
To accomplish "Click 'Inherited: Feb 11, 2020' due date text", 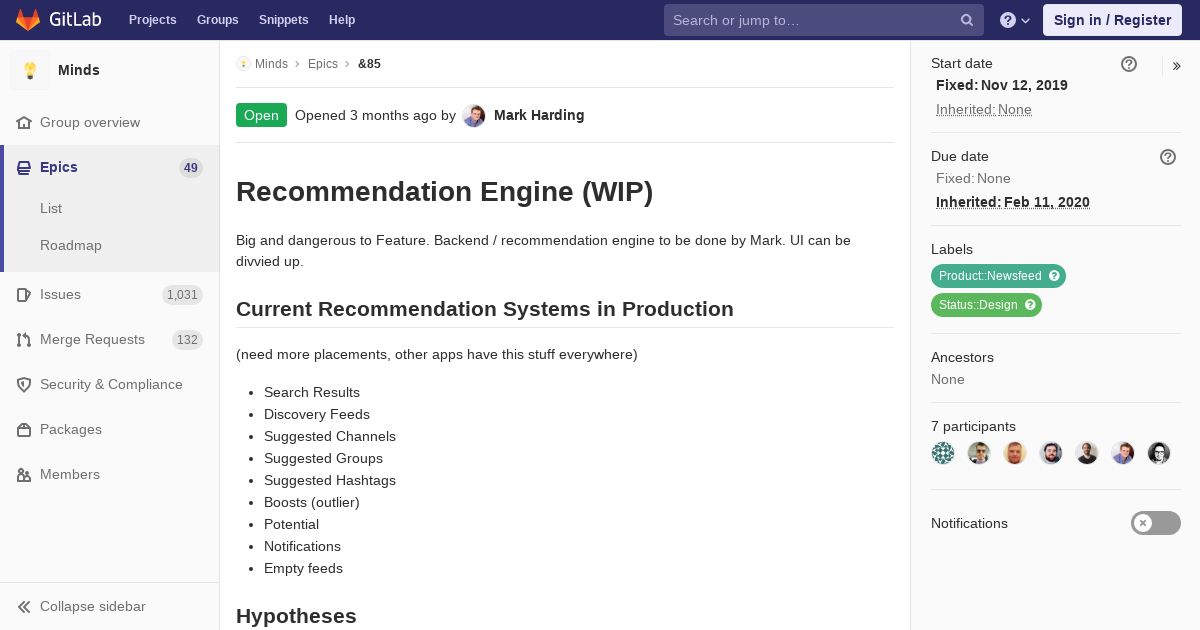I will point(1013,202).
